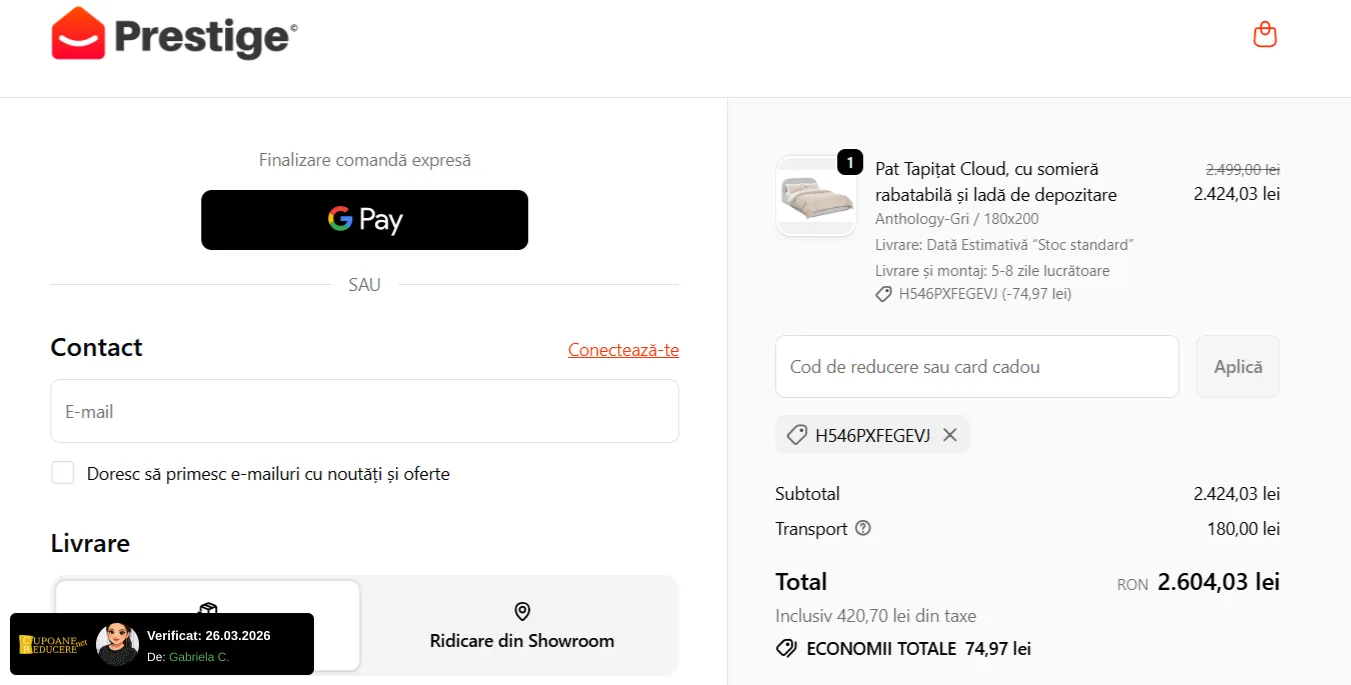The width and height of the screenshot is (1351, 685).
Task: Click the delivery box icon under Livrare
Action: (x=208, y=609)
